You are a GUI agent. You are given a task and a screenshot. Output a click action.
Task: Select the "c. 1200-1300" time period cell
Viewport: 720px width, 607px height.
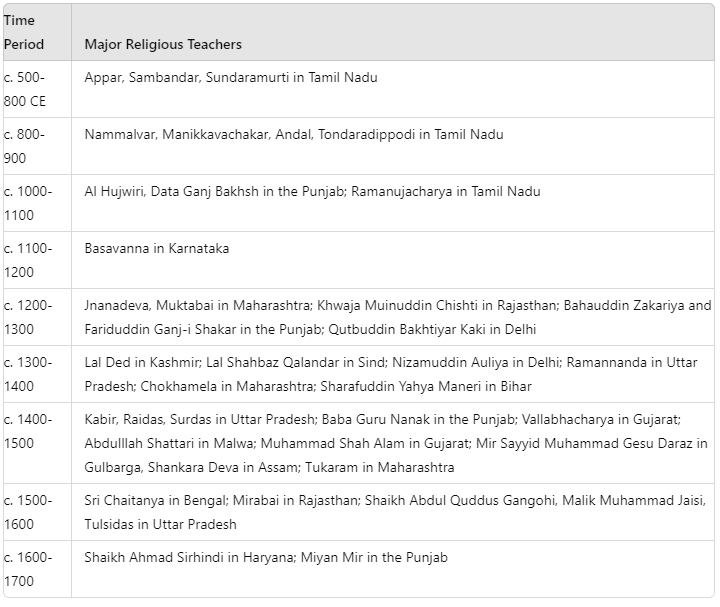pos(28,317)
